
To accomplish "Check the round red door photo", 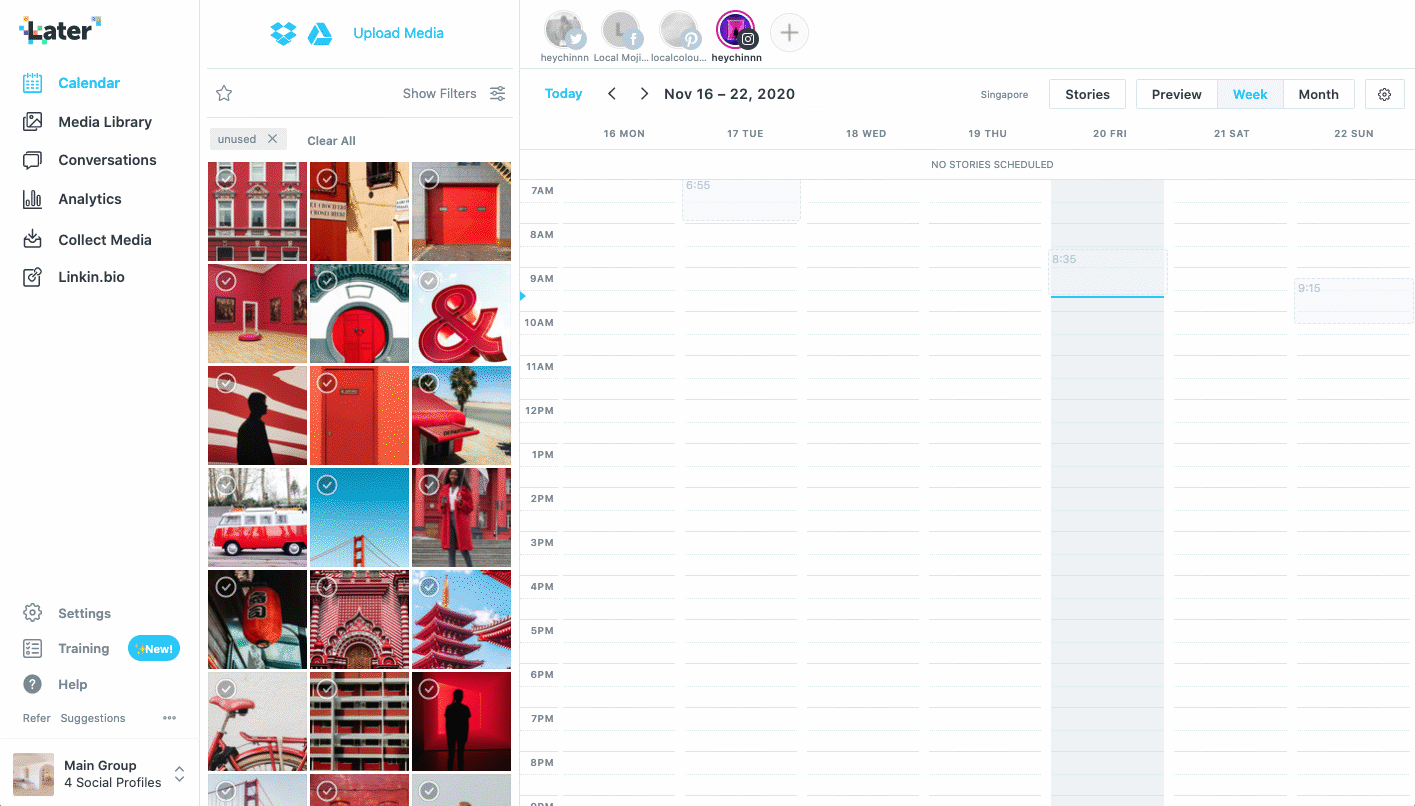I will [327, 281].
